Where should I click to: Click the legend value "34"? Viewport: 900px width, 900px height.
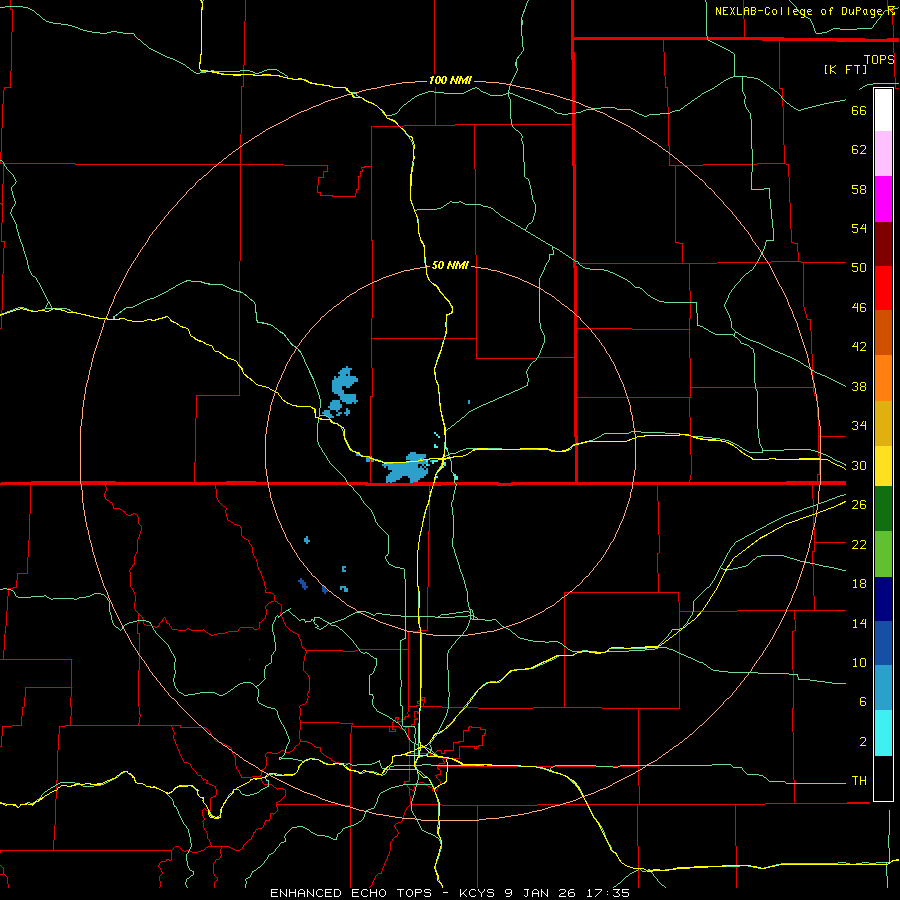(x=859, y=425)
